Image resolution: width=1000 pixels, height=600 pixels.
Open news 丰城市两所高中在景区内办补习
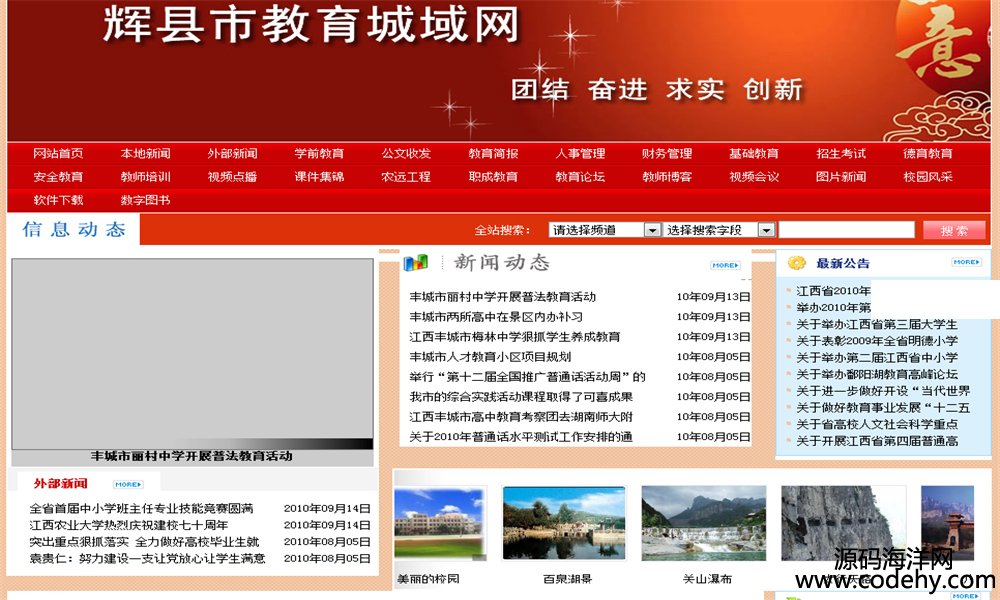(496, 317)
